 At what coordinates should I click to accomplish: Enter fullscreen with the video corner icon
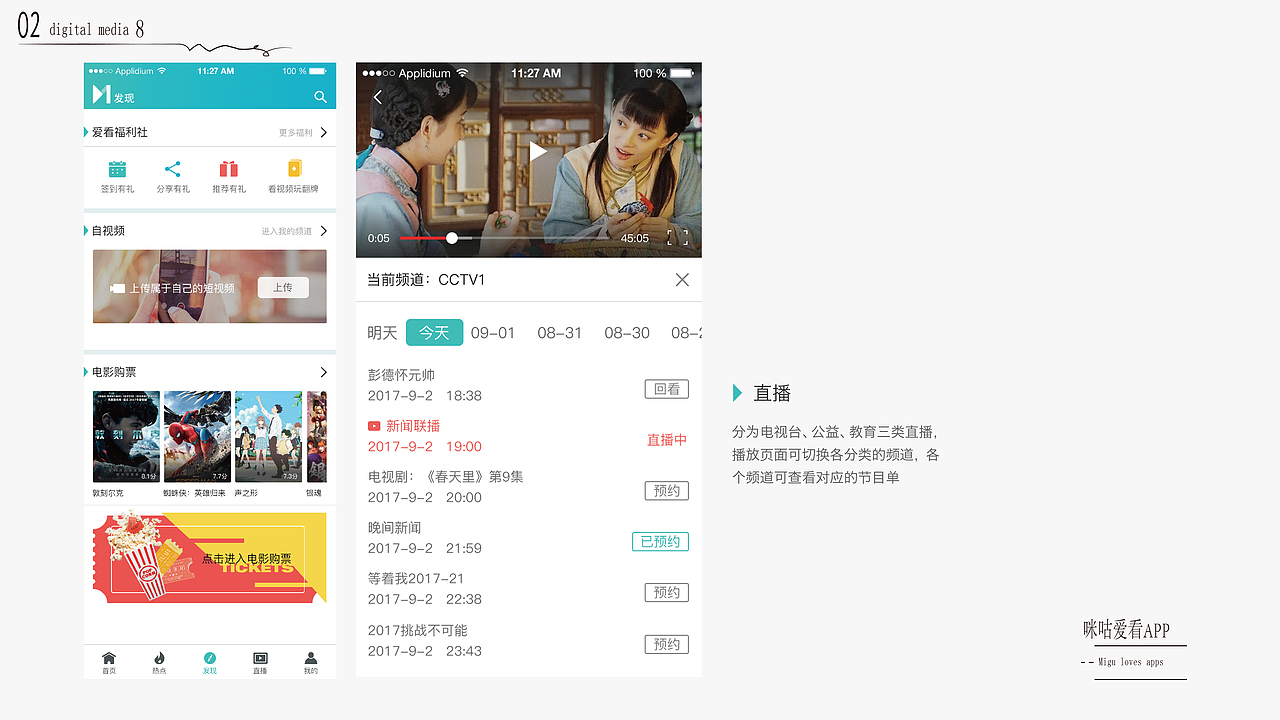pos(677,237)
